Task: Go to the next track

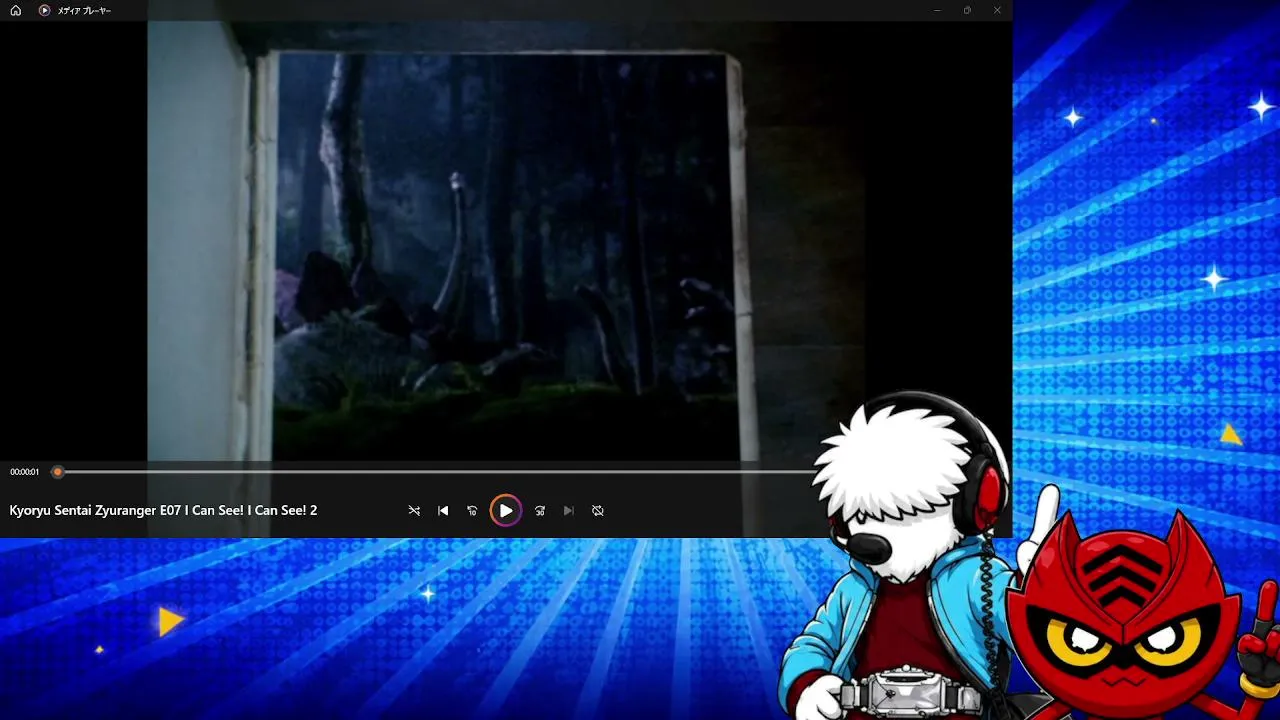Action: pos(569,511)
